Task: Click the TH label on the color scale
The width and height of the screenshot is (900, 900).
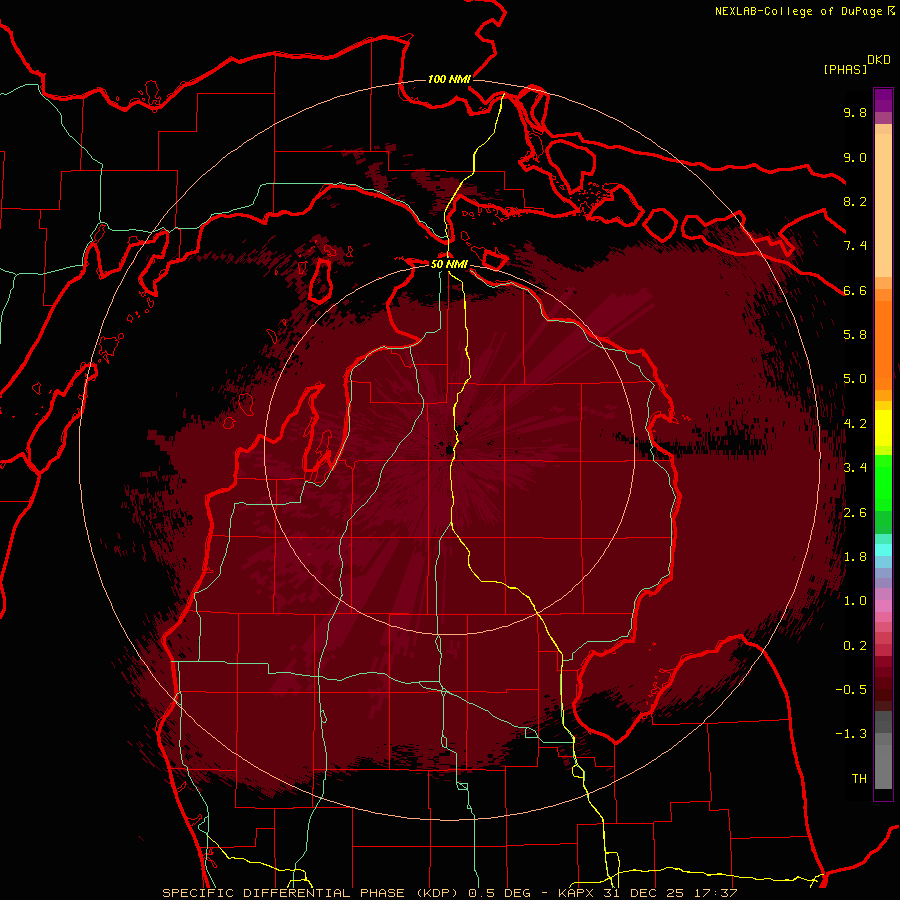Action: pos(859,779)
